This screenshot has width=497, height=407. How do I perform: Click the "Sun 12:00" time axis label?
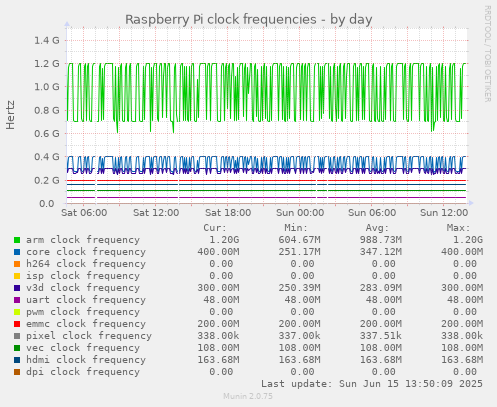[444, 213]
